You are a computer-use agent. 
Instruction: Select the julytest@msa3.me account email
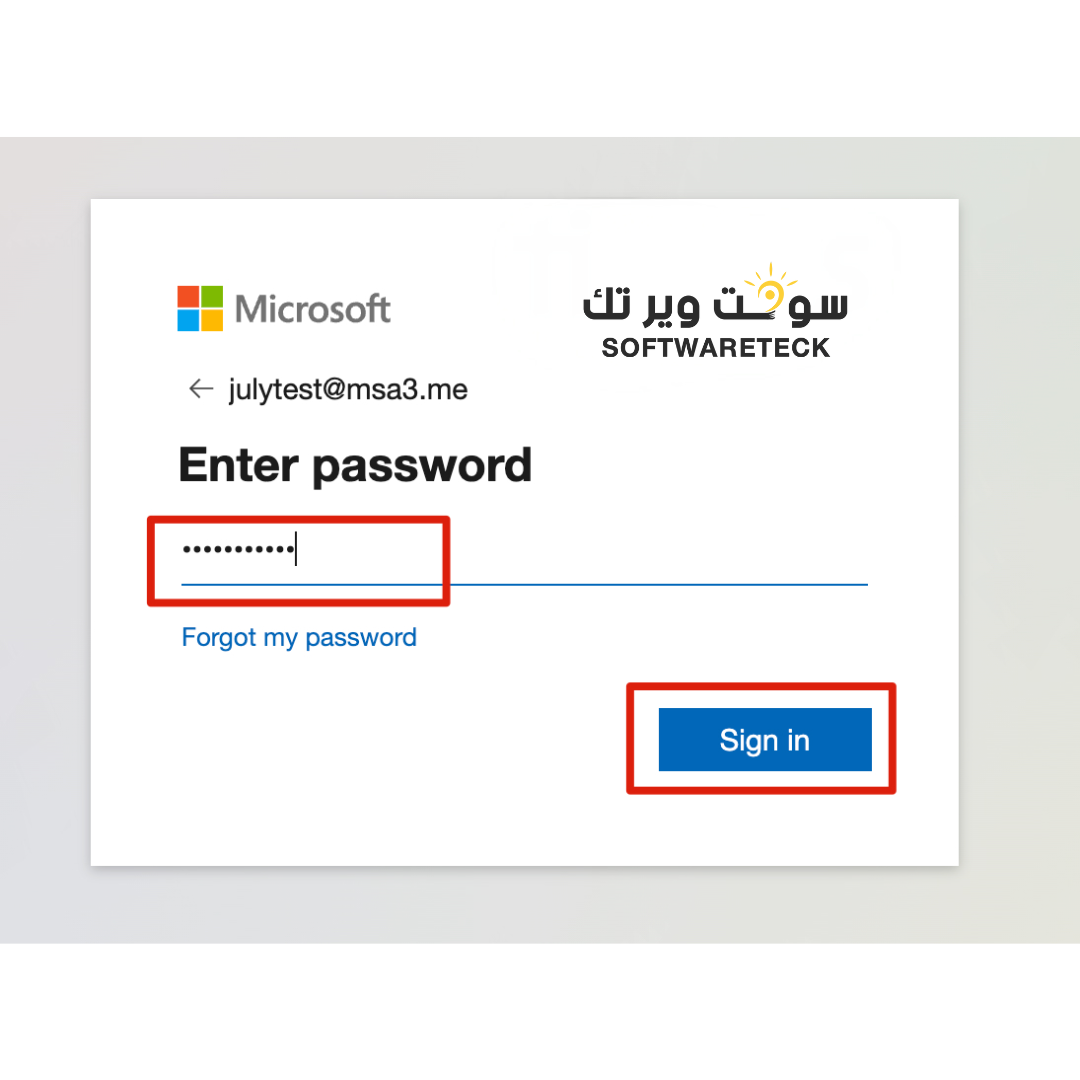348,389
